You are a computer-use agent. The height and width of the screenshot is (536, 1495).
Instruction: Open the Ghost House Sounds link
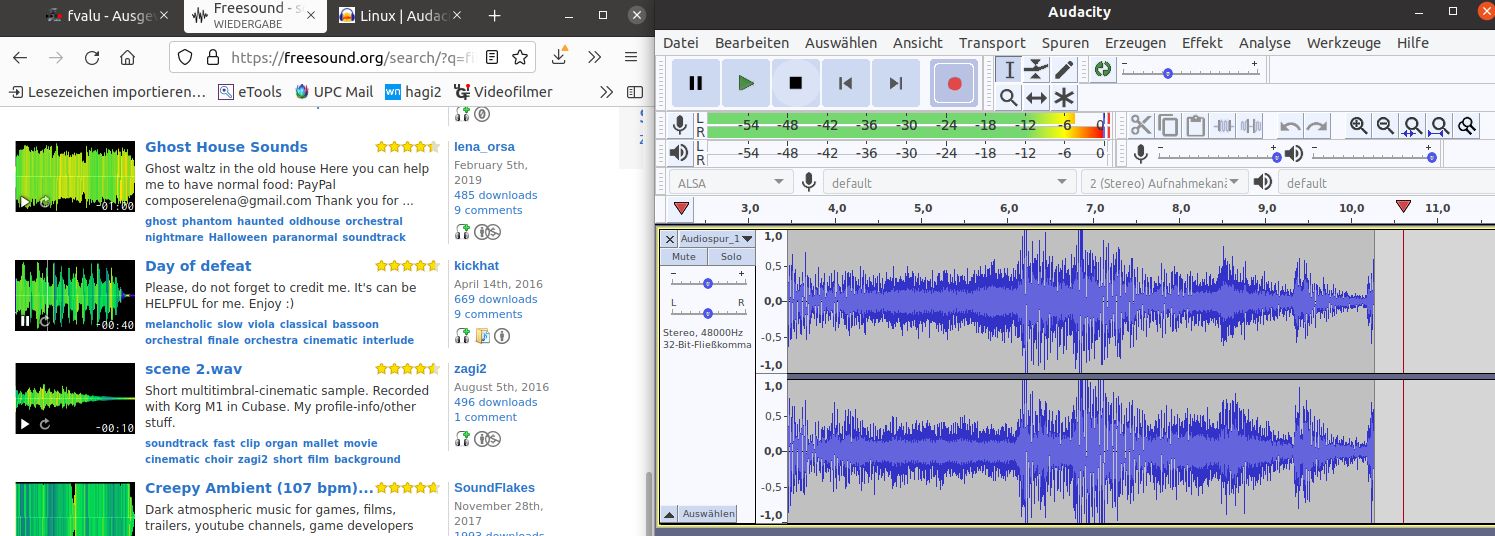pyautogui.click(x=226, y=147)
